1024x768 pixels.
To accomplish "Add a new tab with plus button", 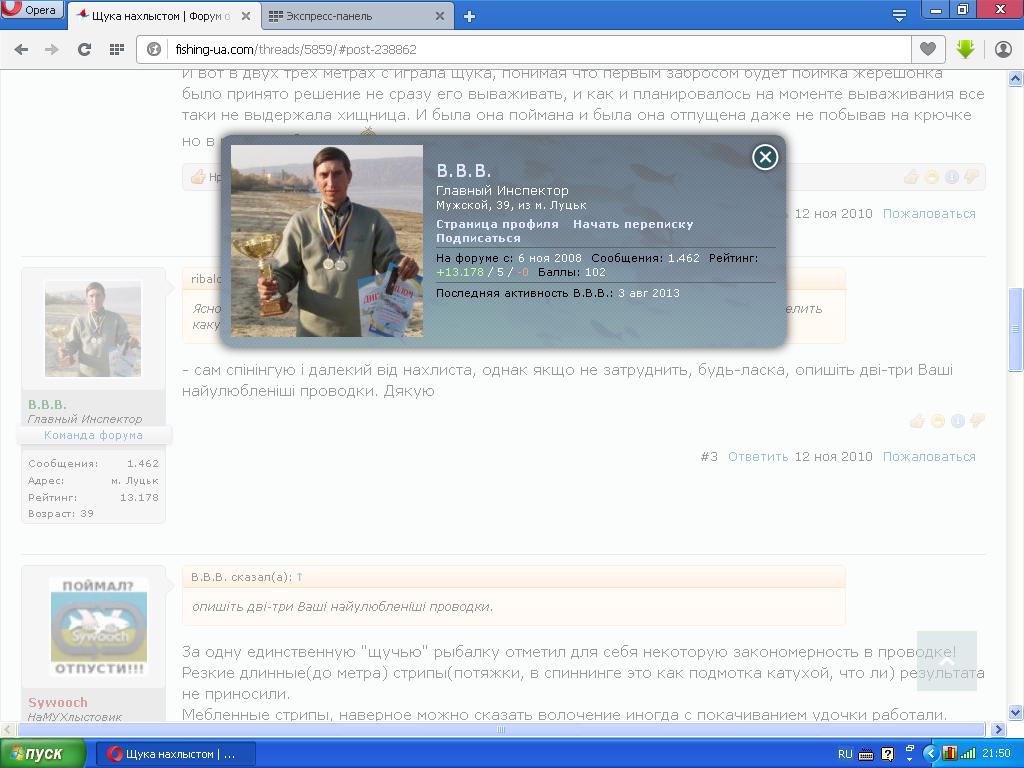I will tap(469, 16).
